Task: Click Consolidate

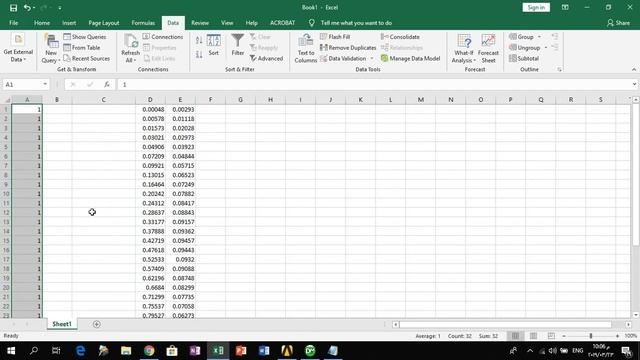Action: [400, 37]
